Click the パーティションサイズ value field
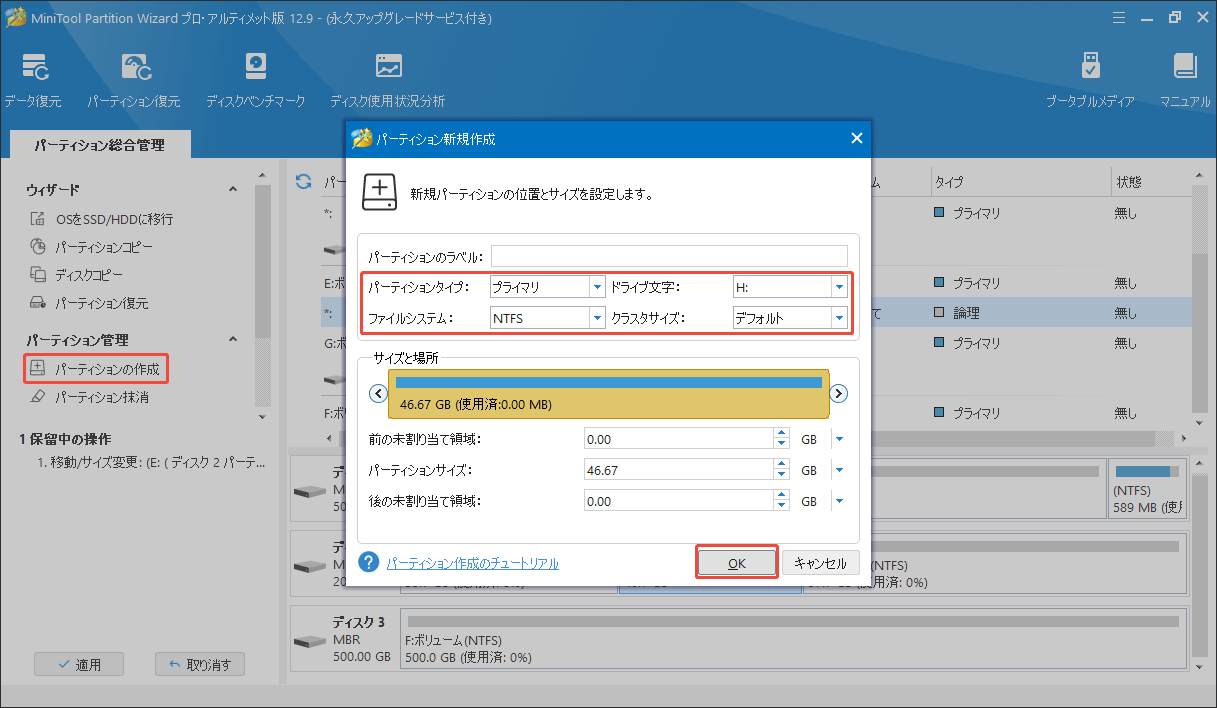 (x=679, y=470)
